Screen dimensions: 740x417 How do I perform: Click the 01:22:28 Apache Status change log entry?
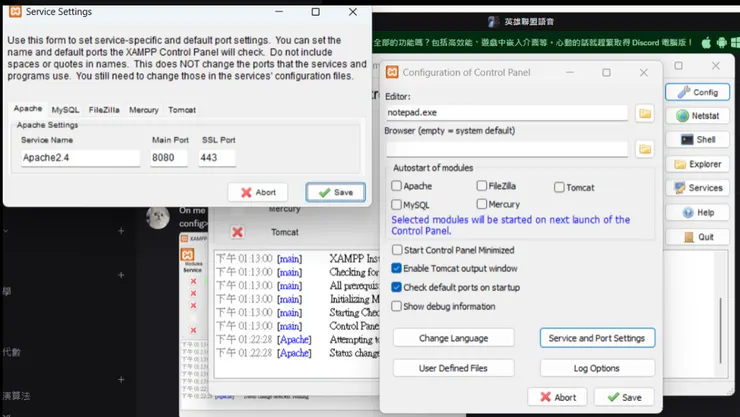click(x=297, y=353)
